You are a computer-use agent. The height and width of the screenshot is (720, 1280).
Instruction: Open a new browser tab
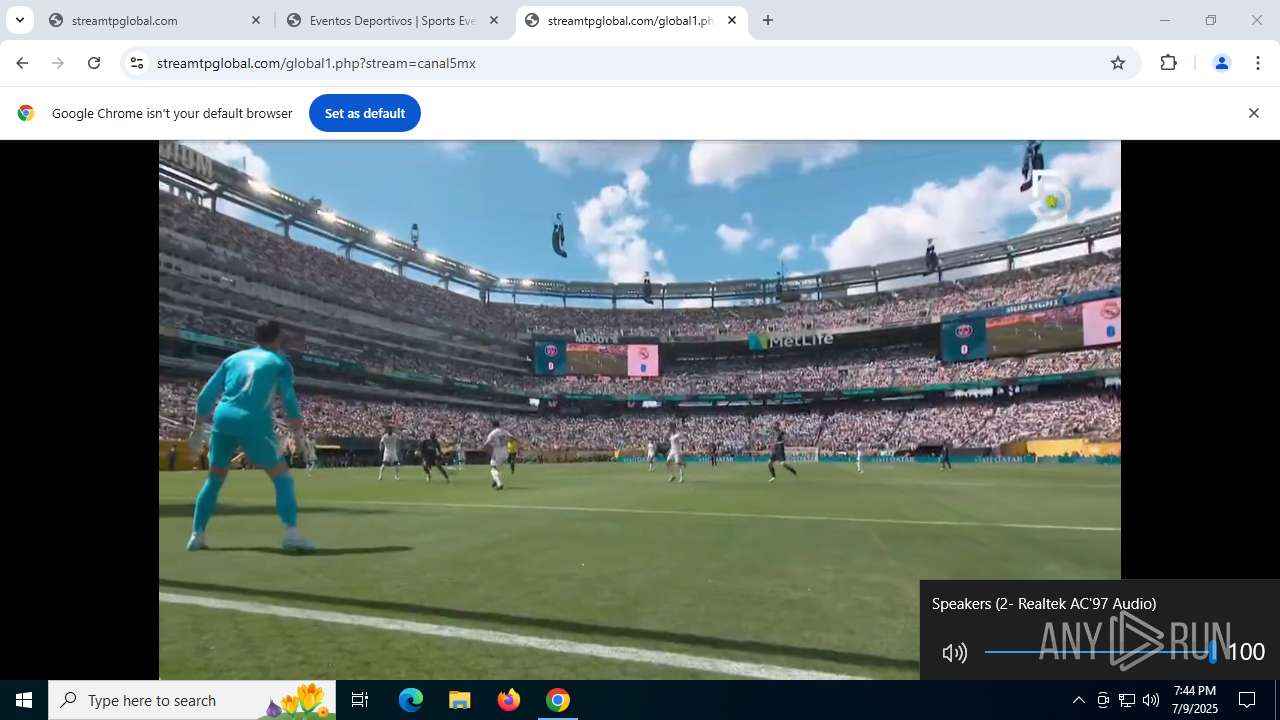768,20
